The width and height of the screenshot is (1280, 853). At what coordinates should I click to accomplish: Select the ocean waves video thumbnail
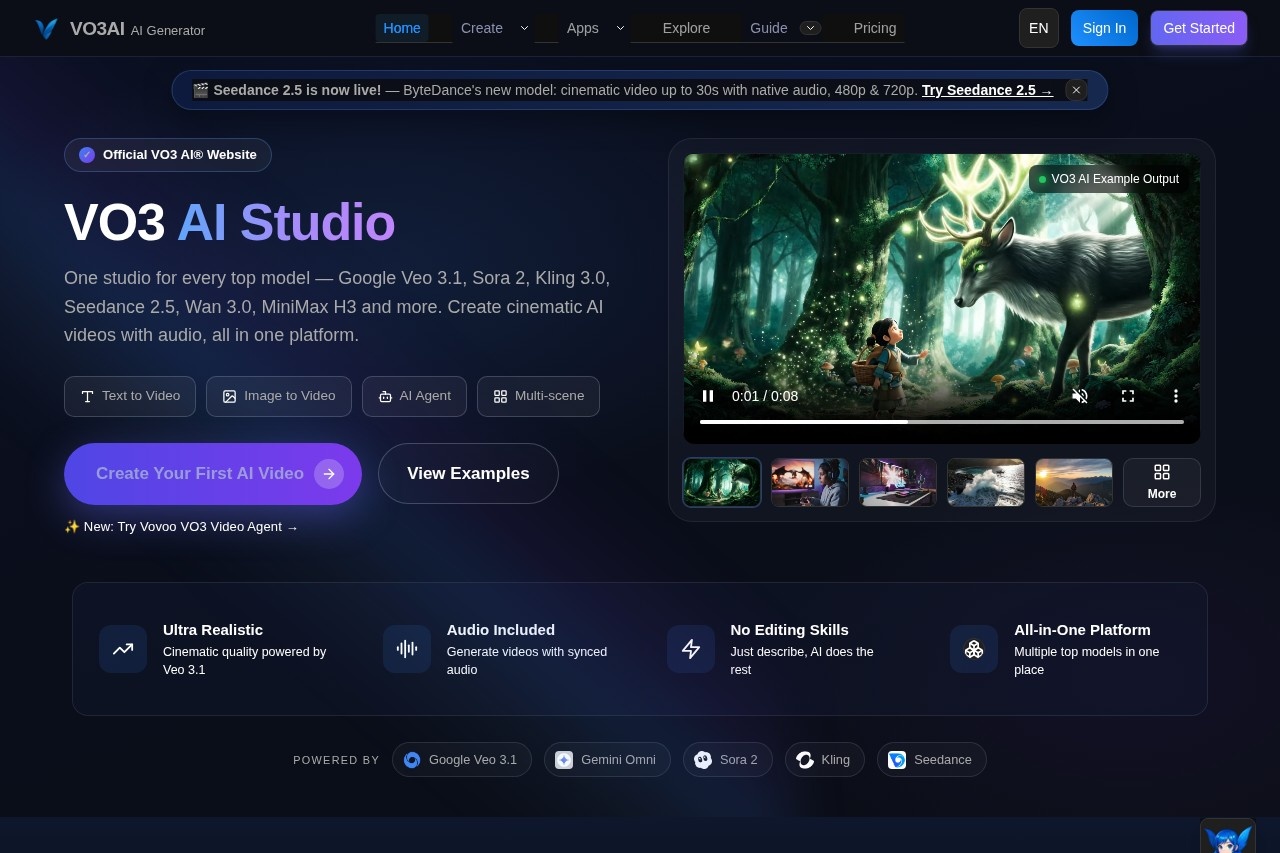986,483
